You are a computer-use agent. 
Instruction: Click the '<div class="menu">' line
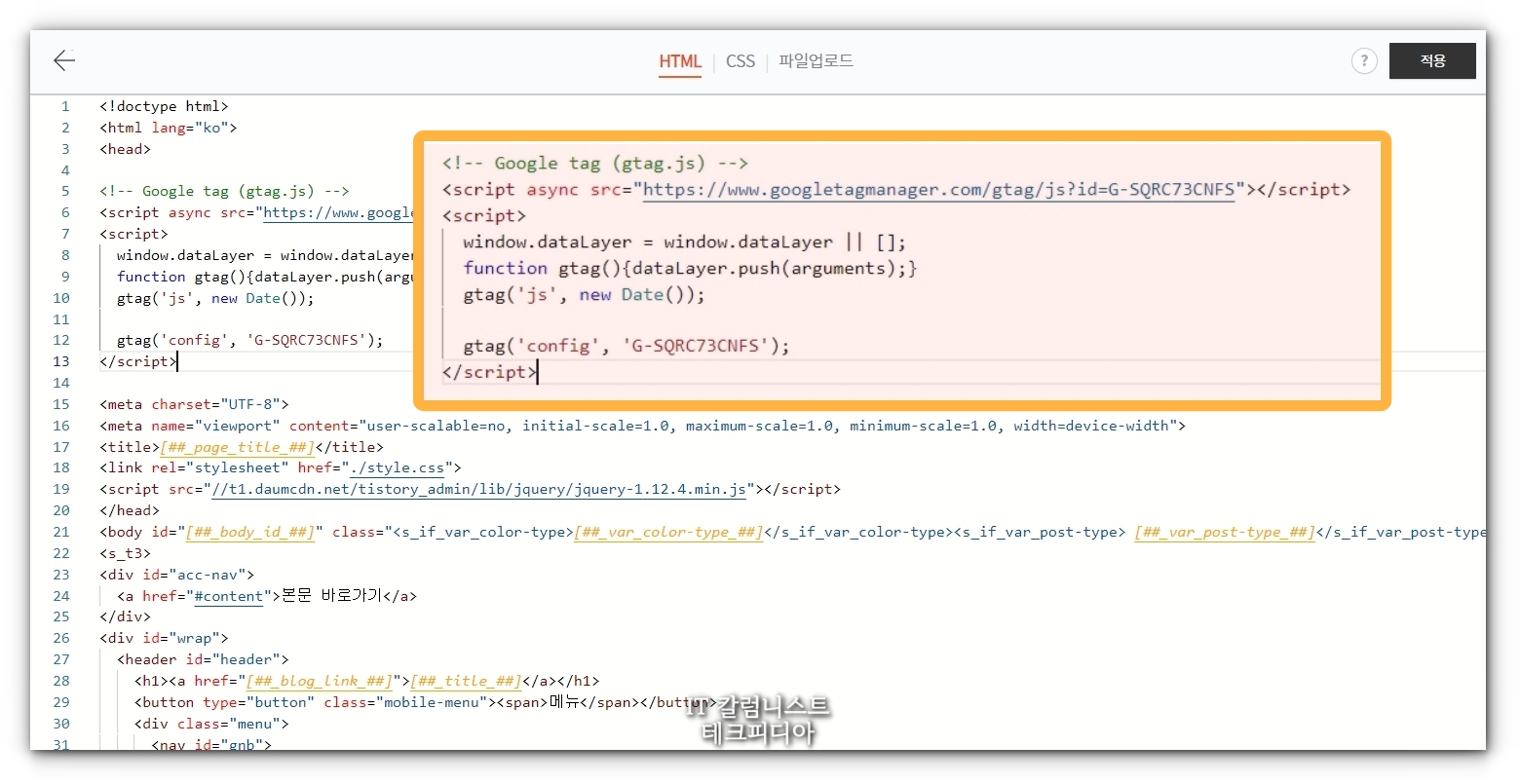tap(211, 724)
